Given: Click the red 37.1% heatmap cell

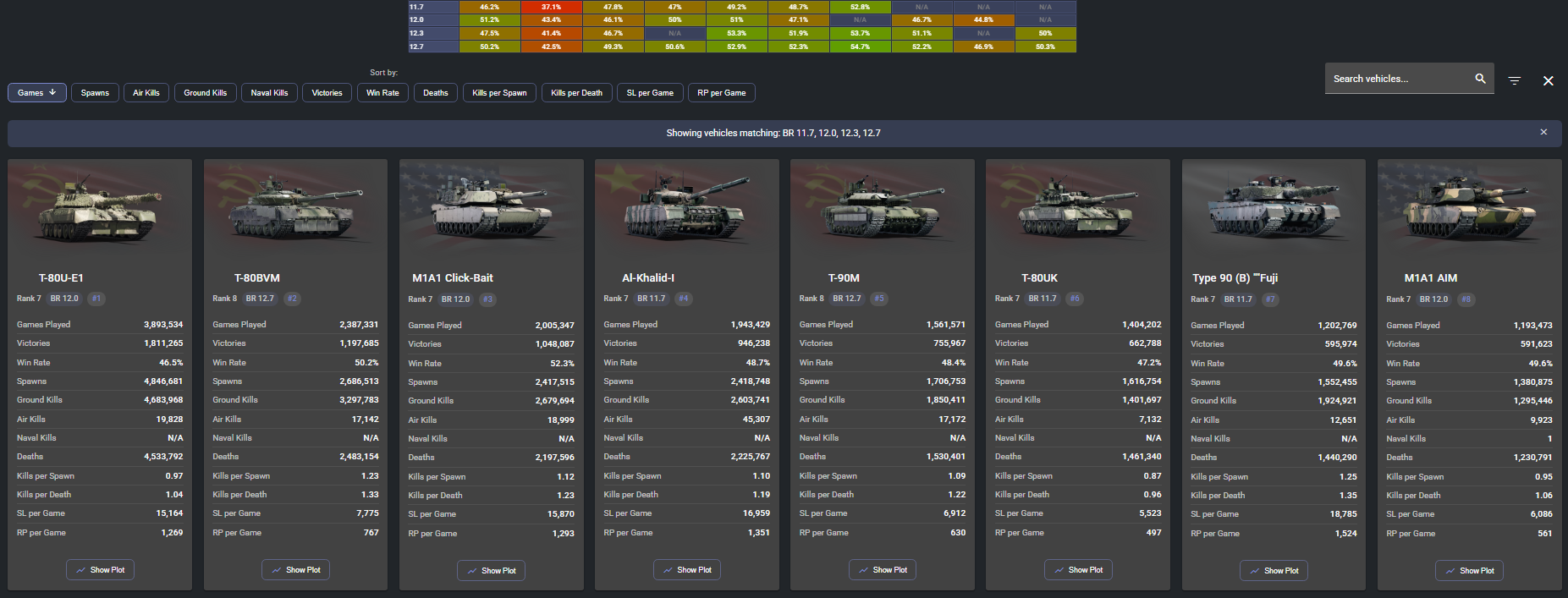Looking at the screenshot, I should pos(551,7).
